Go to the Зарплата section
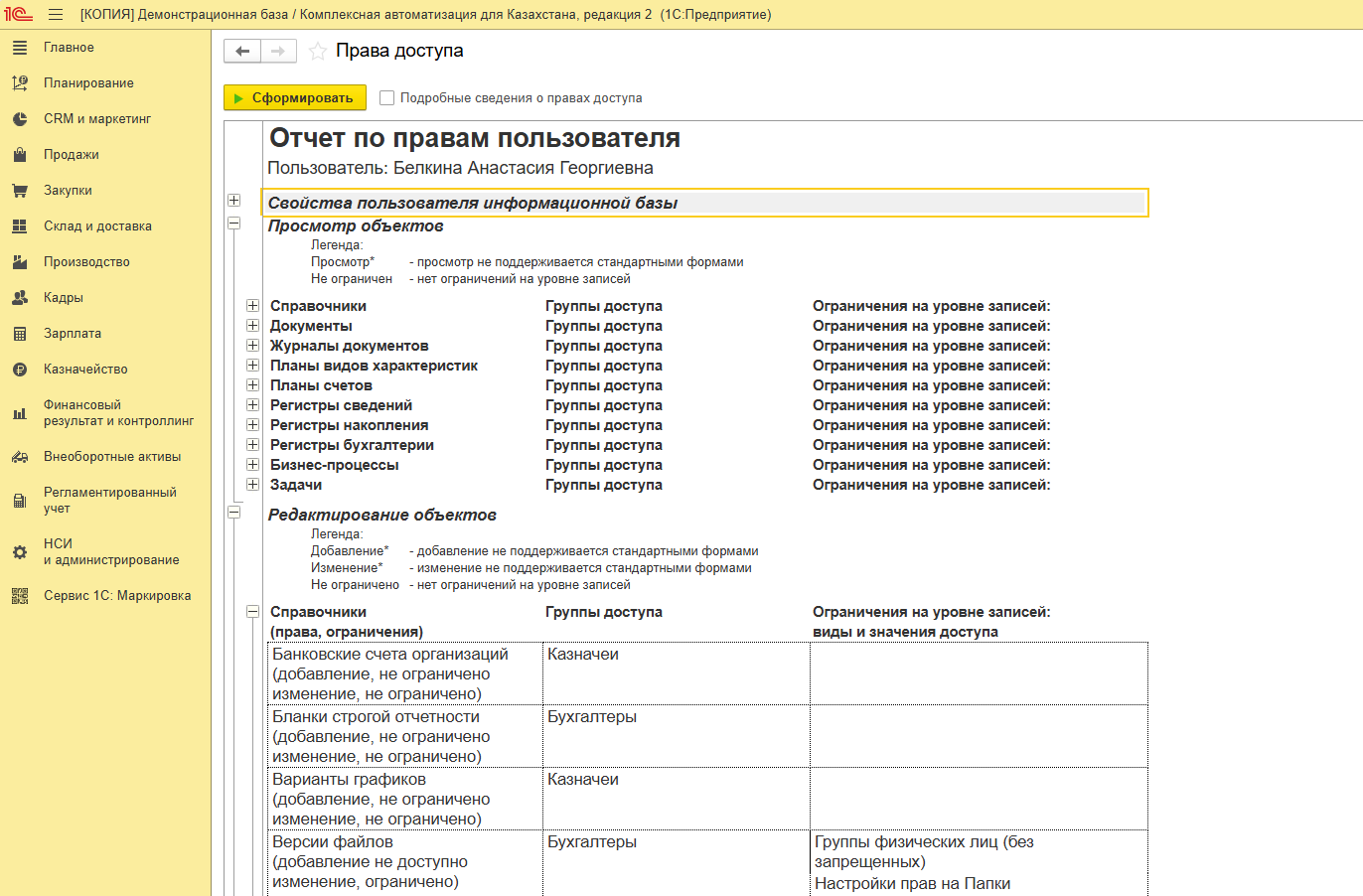 tap(73, 334)
